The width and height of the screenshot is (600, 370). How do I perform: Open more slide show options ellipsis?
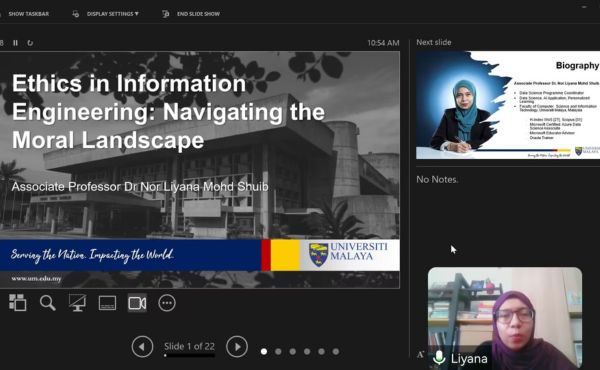coord(167,303)
